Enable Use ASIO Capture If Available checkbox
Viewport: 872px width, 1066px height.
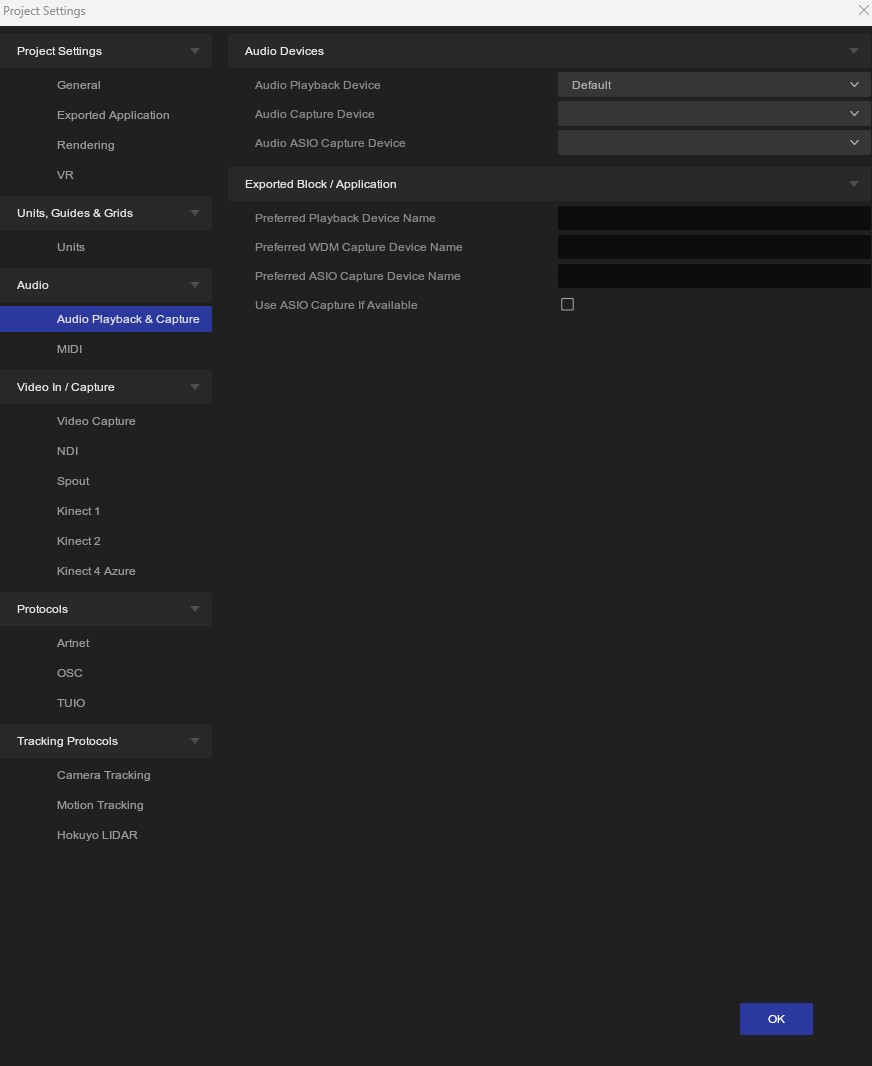pos(567,304)
